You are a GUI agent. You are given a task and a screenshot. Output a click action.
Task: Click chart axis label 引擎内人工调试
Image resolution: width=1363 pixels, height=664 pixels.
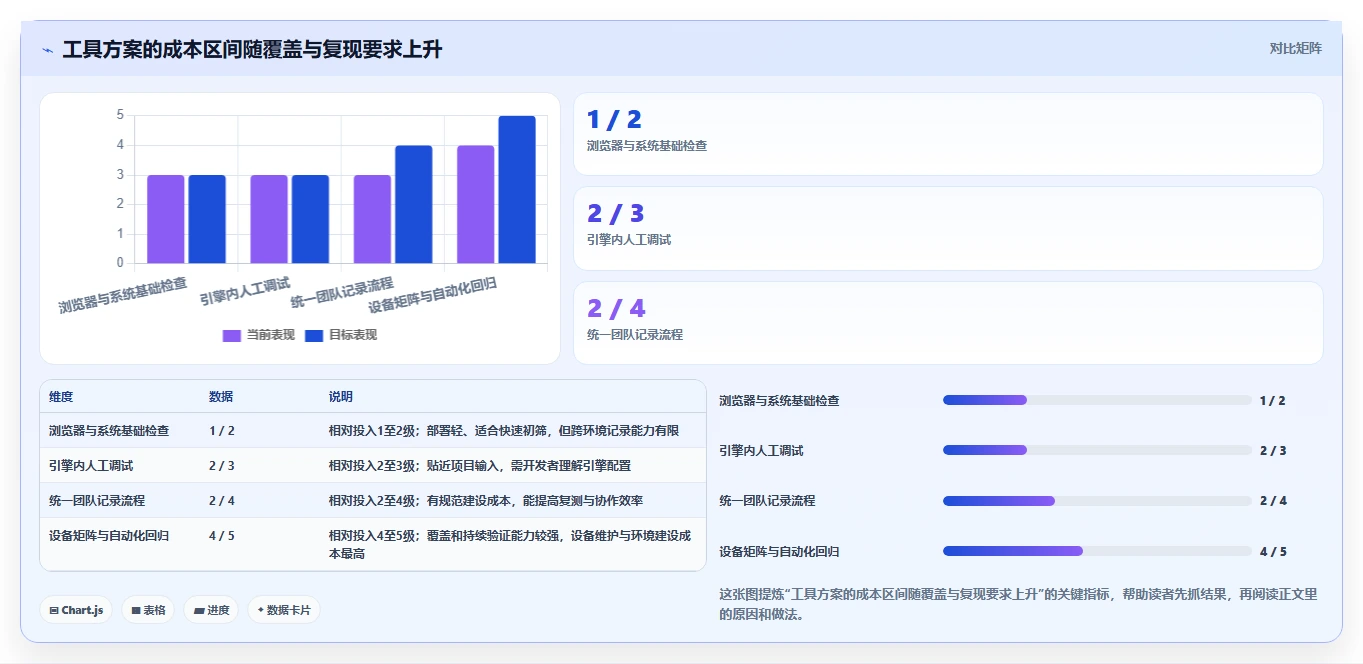point(244,291)
